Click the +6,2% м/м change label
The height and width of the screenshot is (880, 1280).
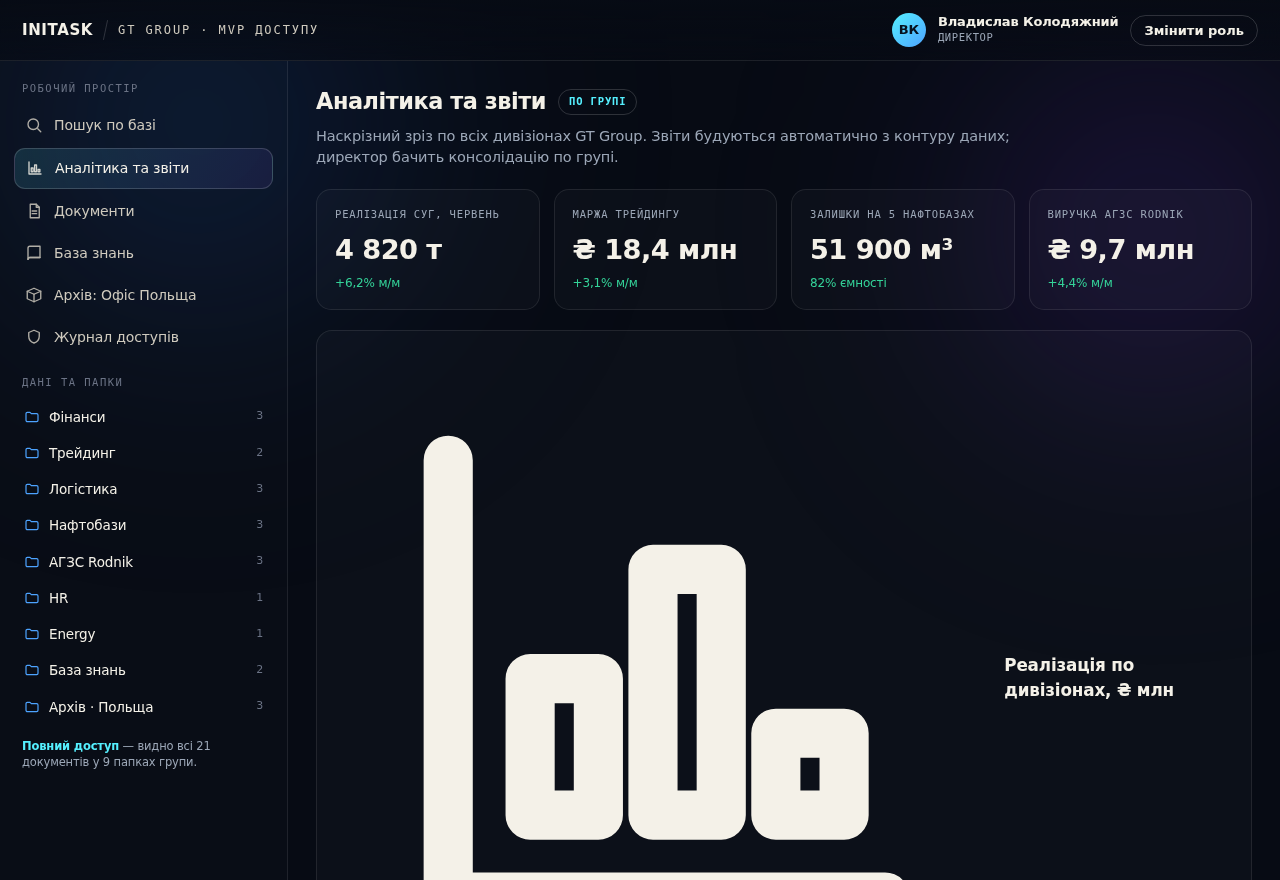(x=367, y=283)
